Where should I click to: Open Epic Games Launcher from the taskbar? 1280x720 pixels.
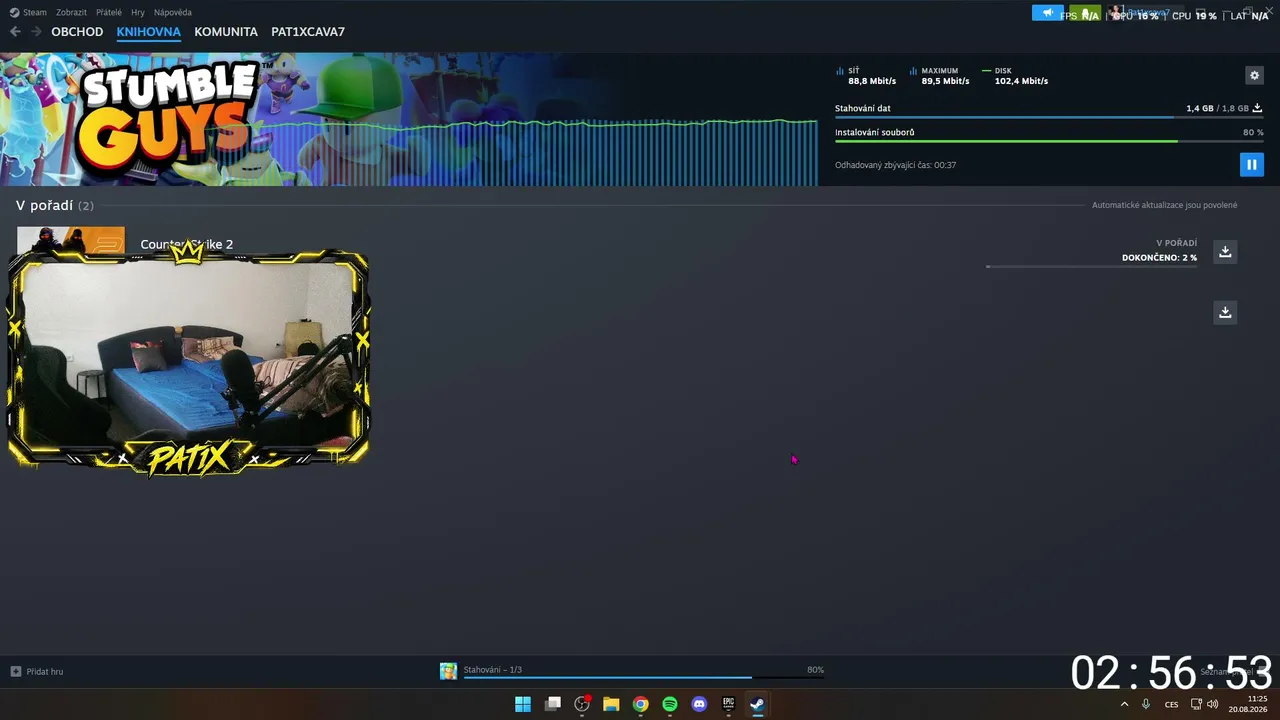pos(729,704)
